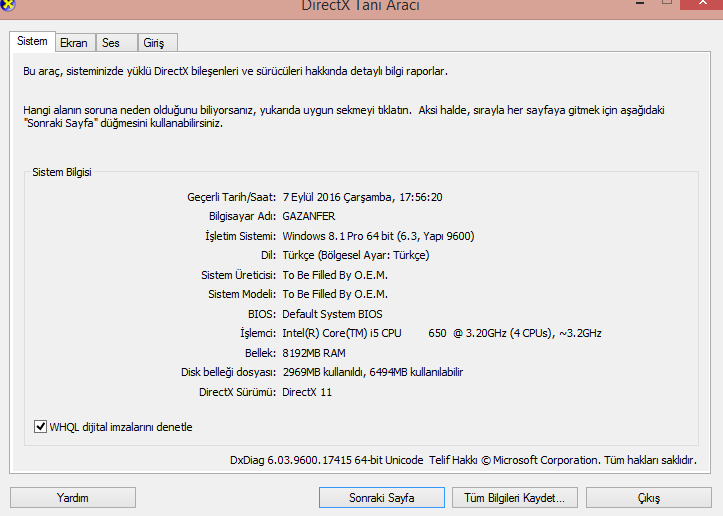Click the Disk belleği dosyası label
Image resolution: width=723 pixels, height=516 pixels.
229,372
